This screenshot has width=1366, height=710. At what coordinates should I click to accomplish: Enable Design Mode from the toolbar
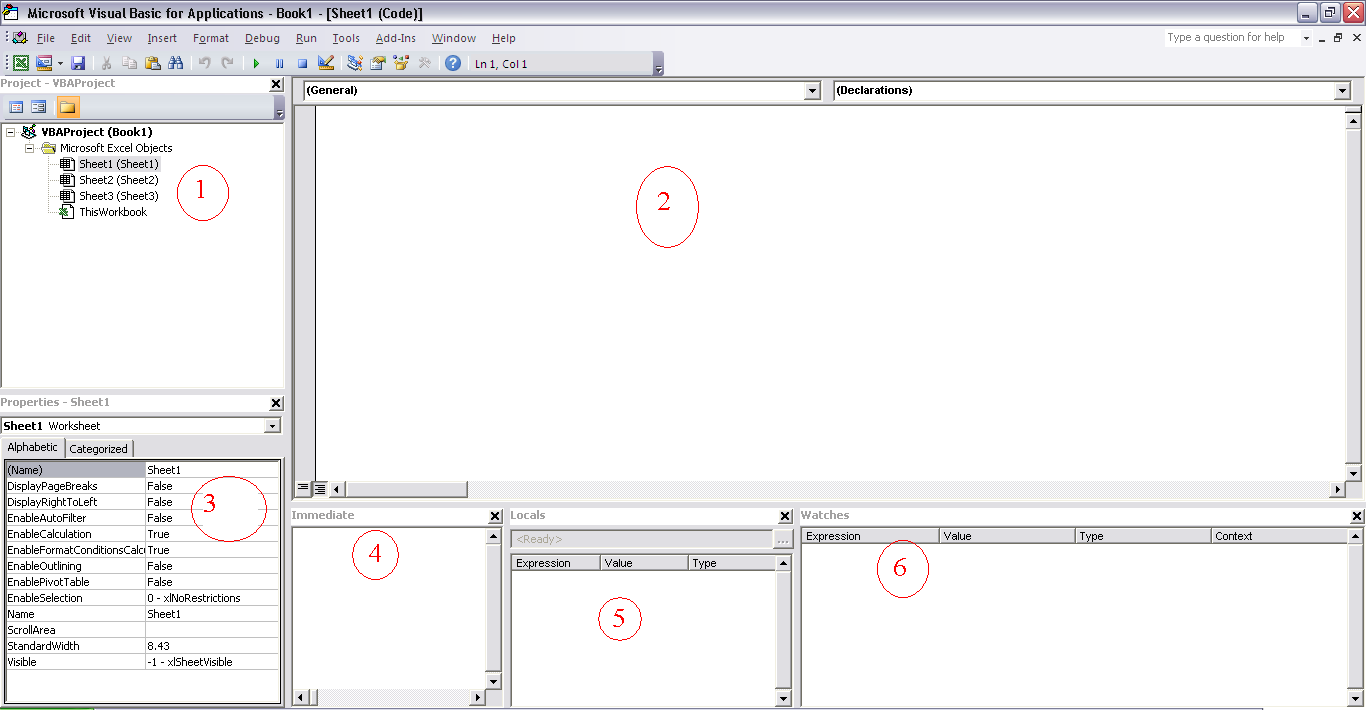click(325, 63)
